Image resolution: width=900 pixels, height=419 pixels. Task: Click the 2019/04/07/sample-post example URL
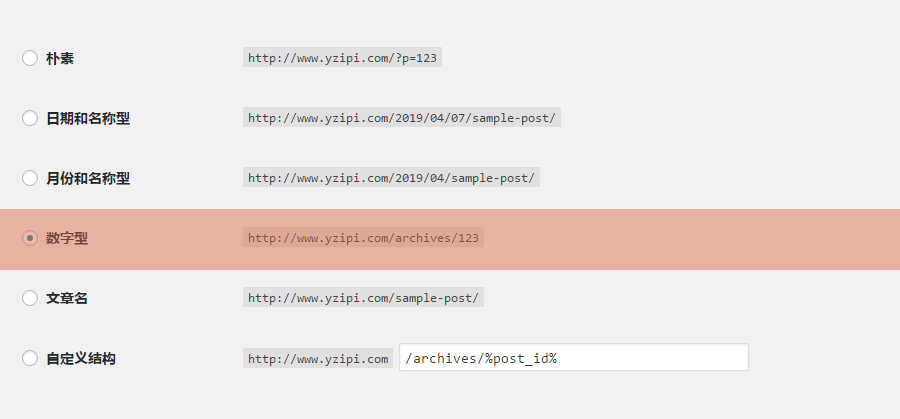(401, 118)
